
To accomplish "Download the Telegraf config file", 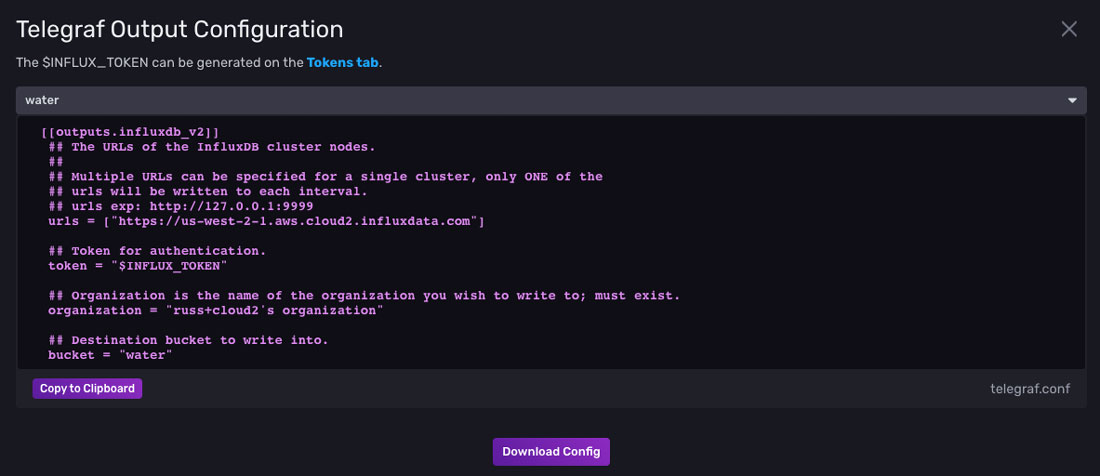I will [x=551, y=451].
